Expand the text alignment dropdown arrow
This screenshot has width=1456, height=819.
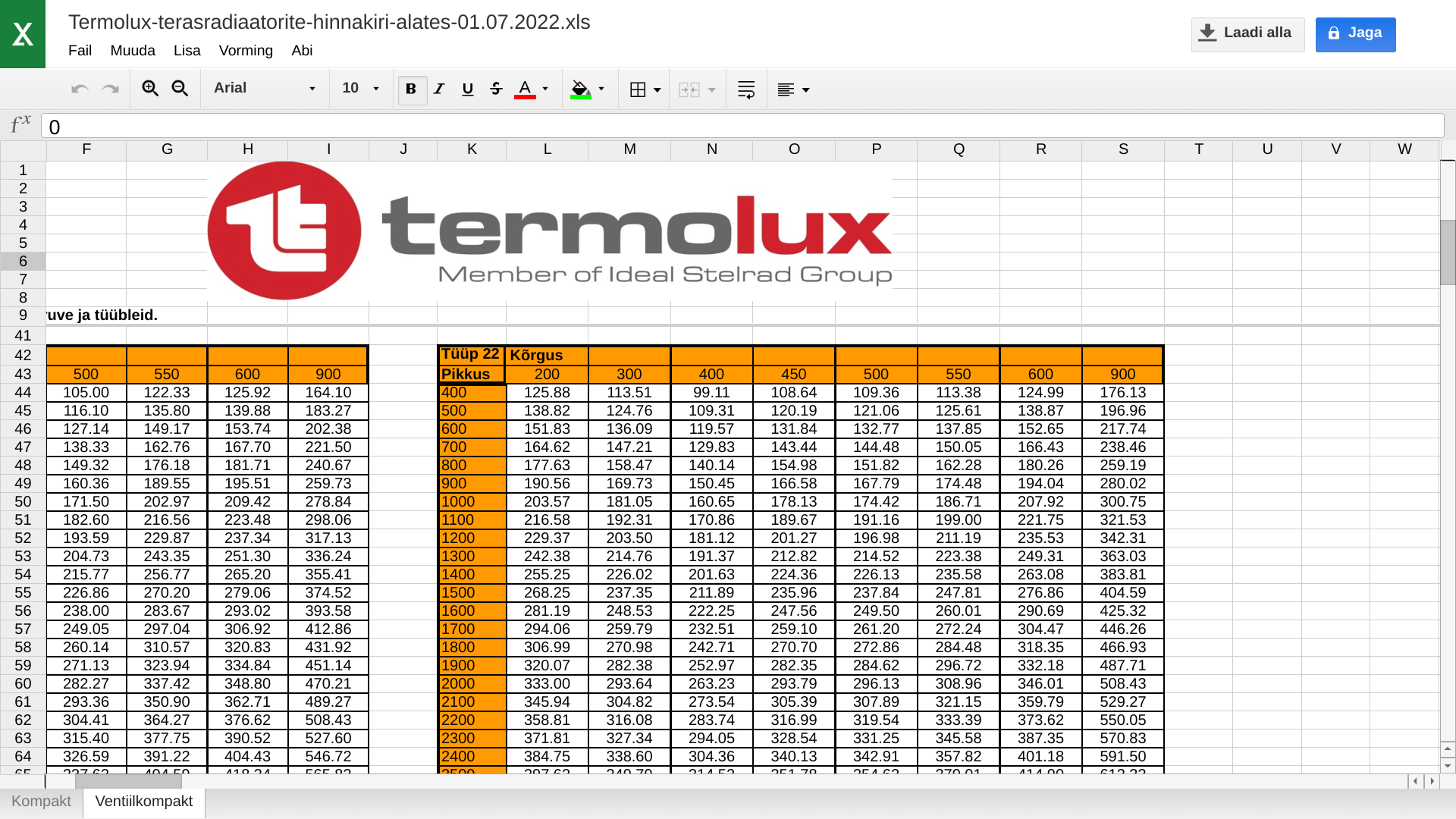point(806,90)
